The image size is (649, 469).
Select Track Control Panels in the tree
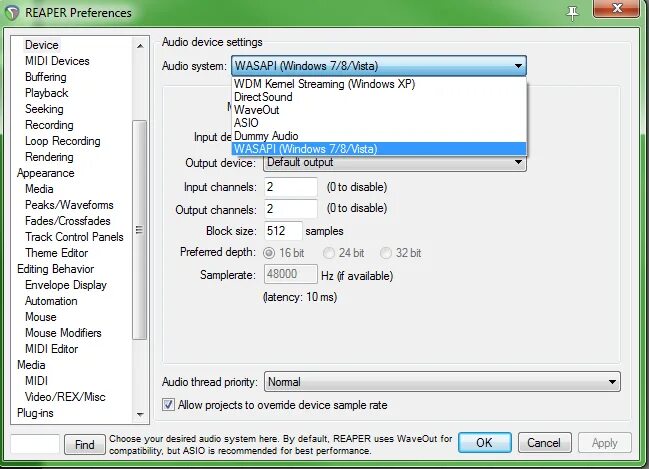tap(74, 237)
